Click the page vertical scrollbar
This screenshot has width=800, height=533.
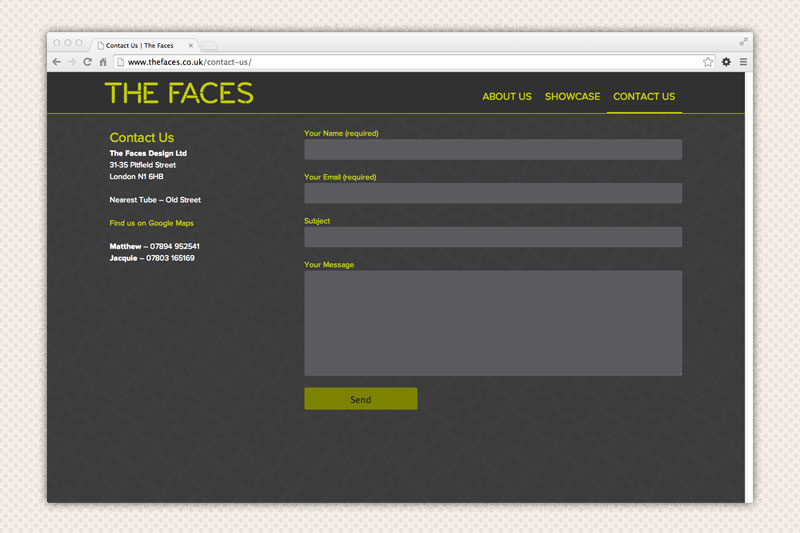click(x=748, y=287)
